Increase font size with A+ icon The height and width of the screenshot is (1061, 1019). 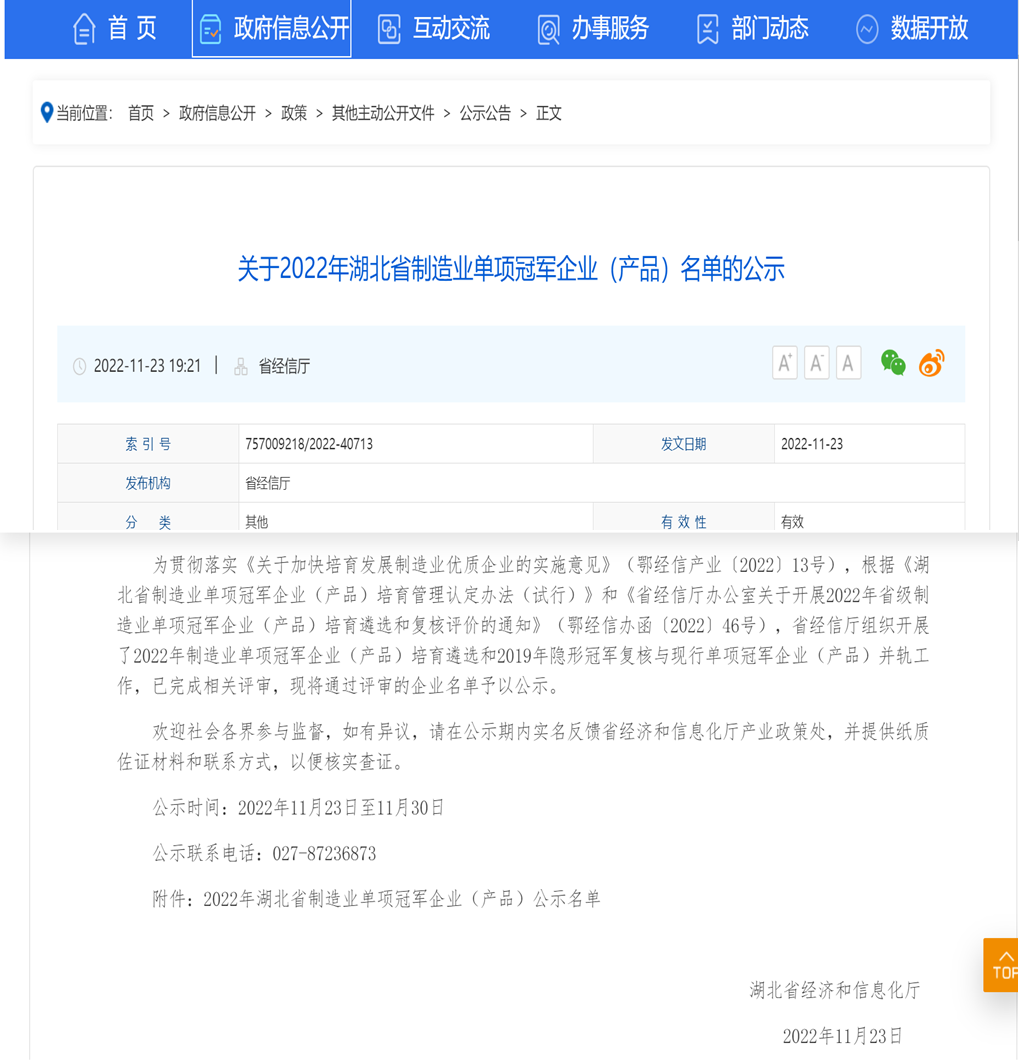point(785,363)
